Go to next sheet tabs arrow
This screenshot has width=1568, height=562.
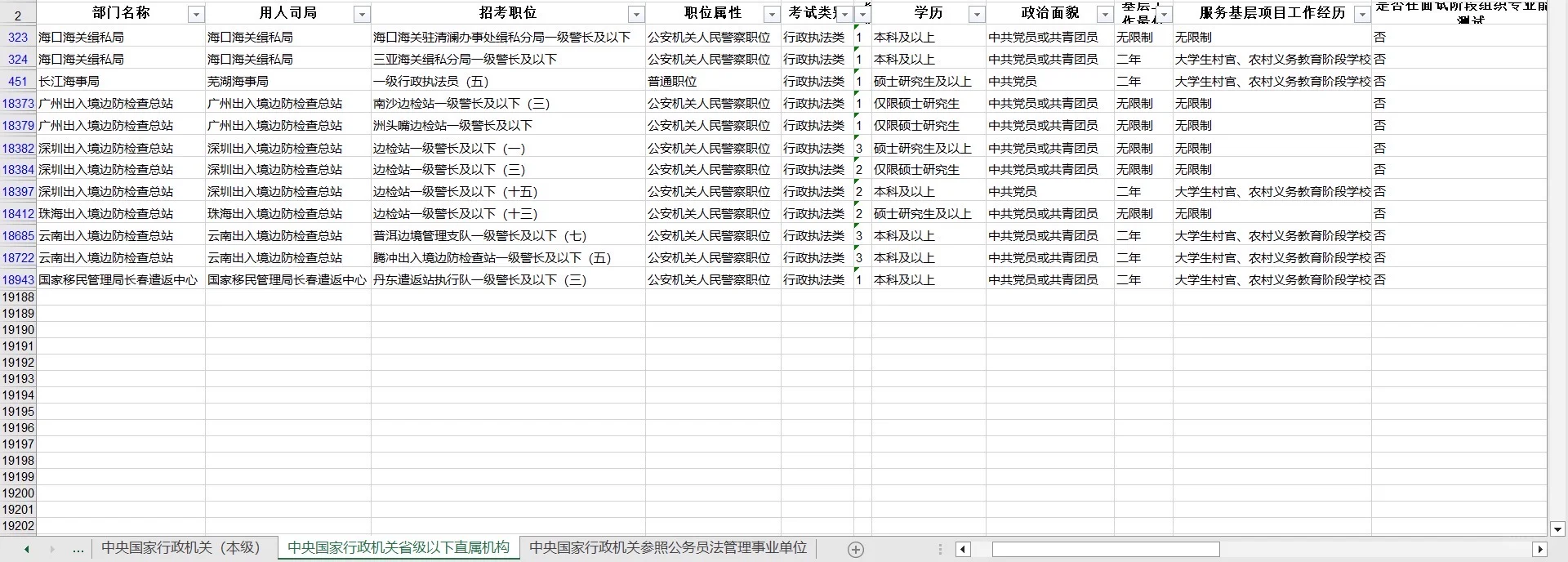tap(53, 550)
